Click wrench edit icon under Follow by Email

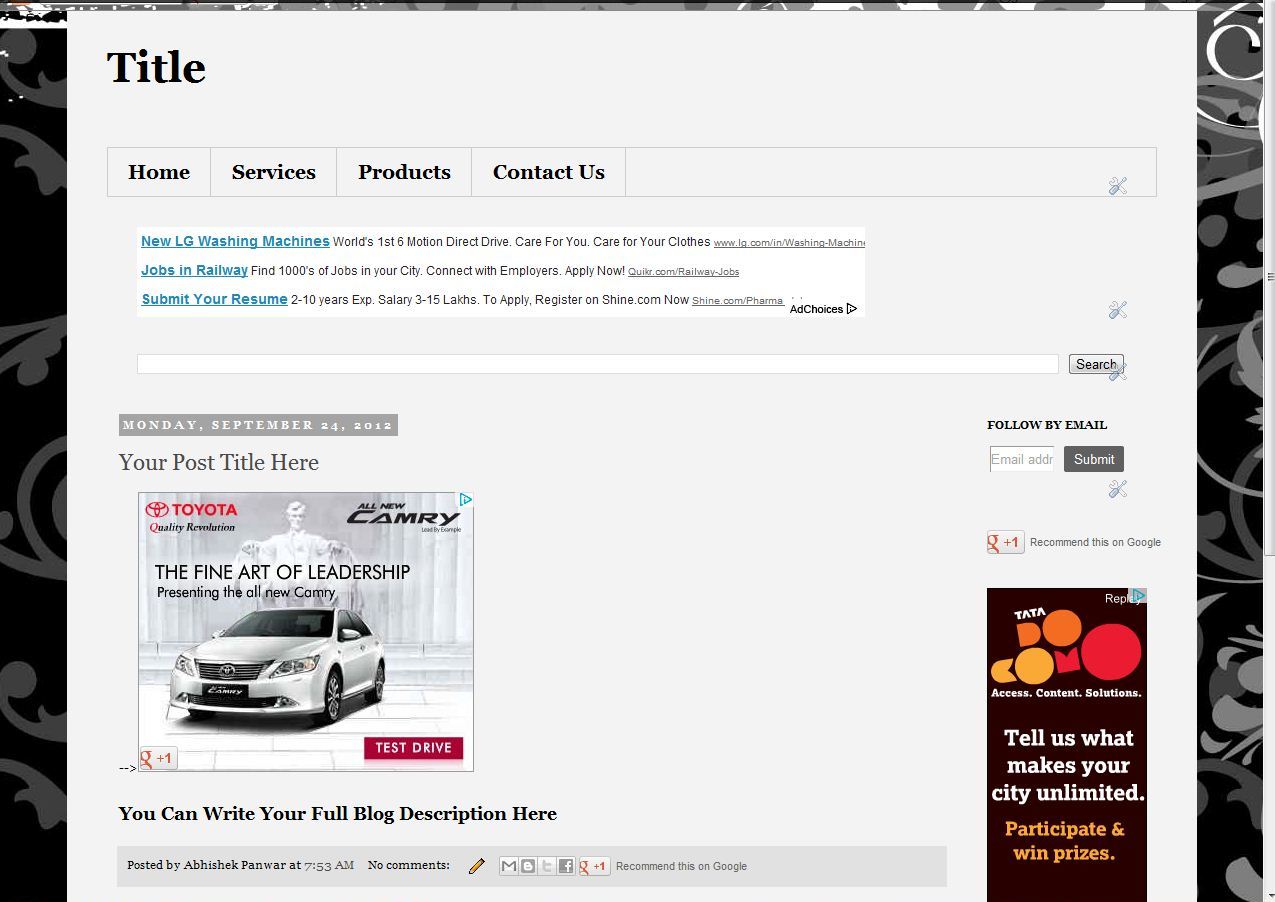(x=1118, y=489)
